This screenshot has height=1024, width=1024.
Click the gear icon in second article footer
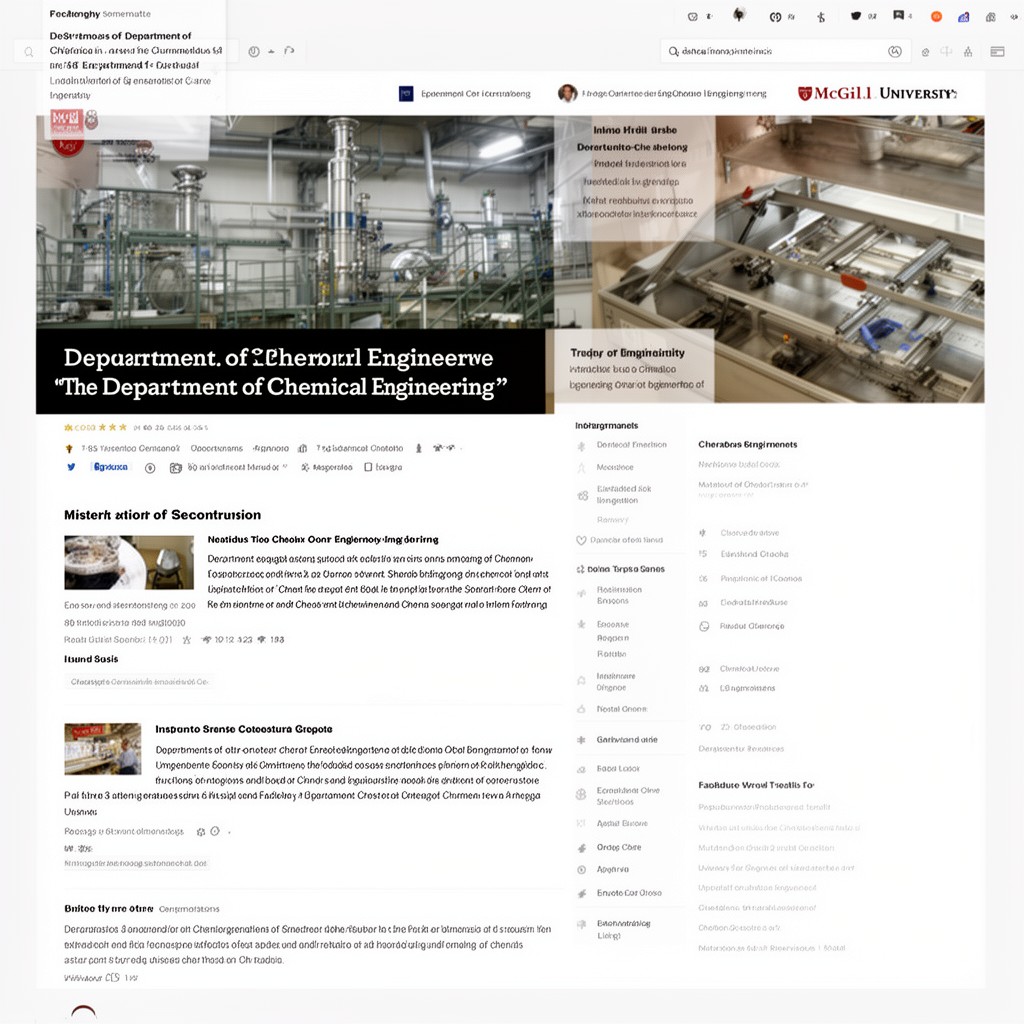point(201,832)
